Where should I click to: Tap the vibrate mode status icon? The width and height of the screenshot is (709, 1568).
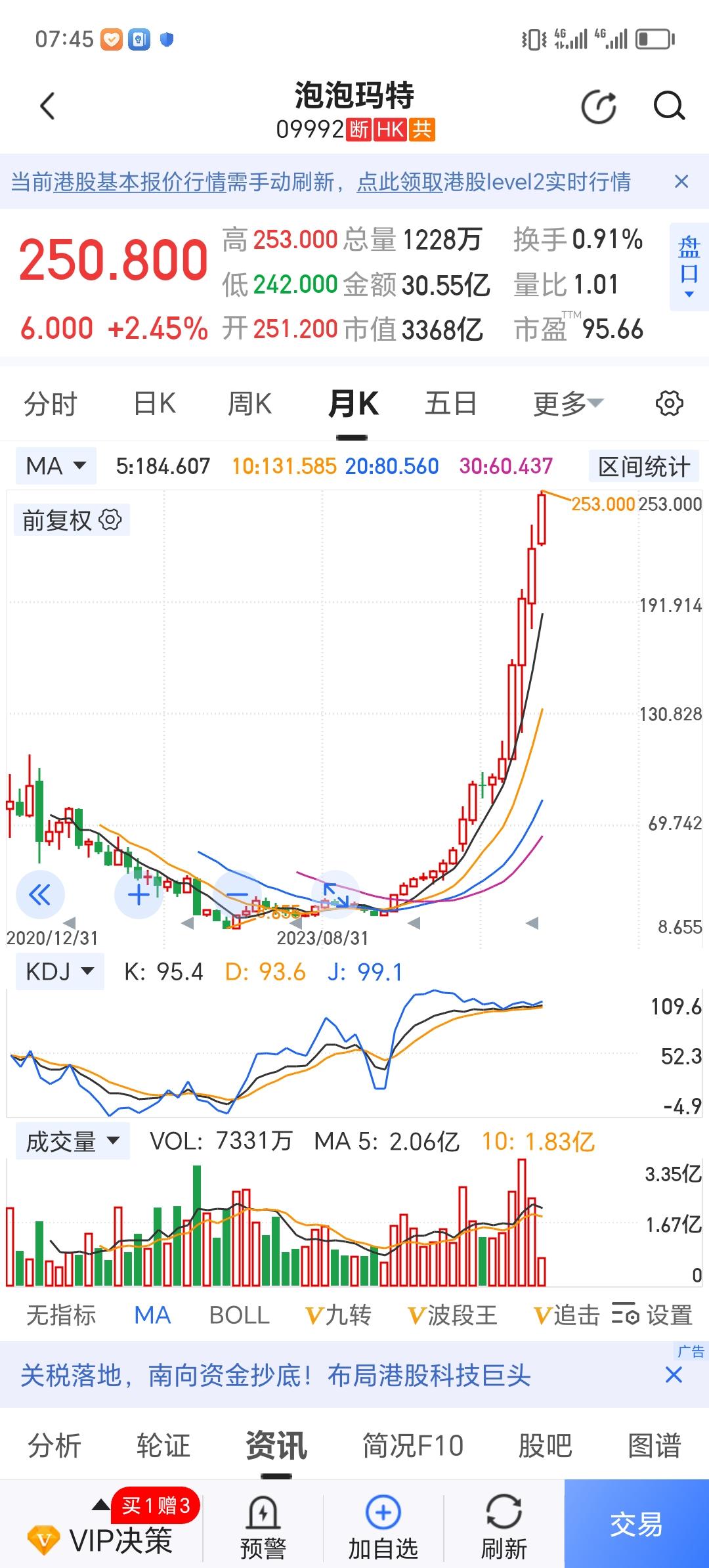tap(534, 39)
